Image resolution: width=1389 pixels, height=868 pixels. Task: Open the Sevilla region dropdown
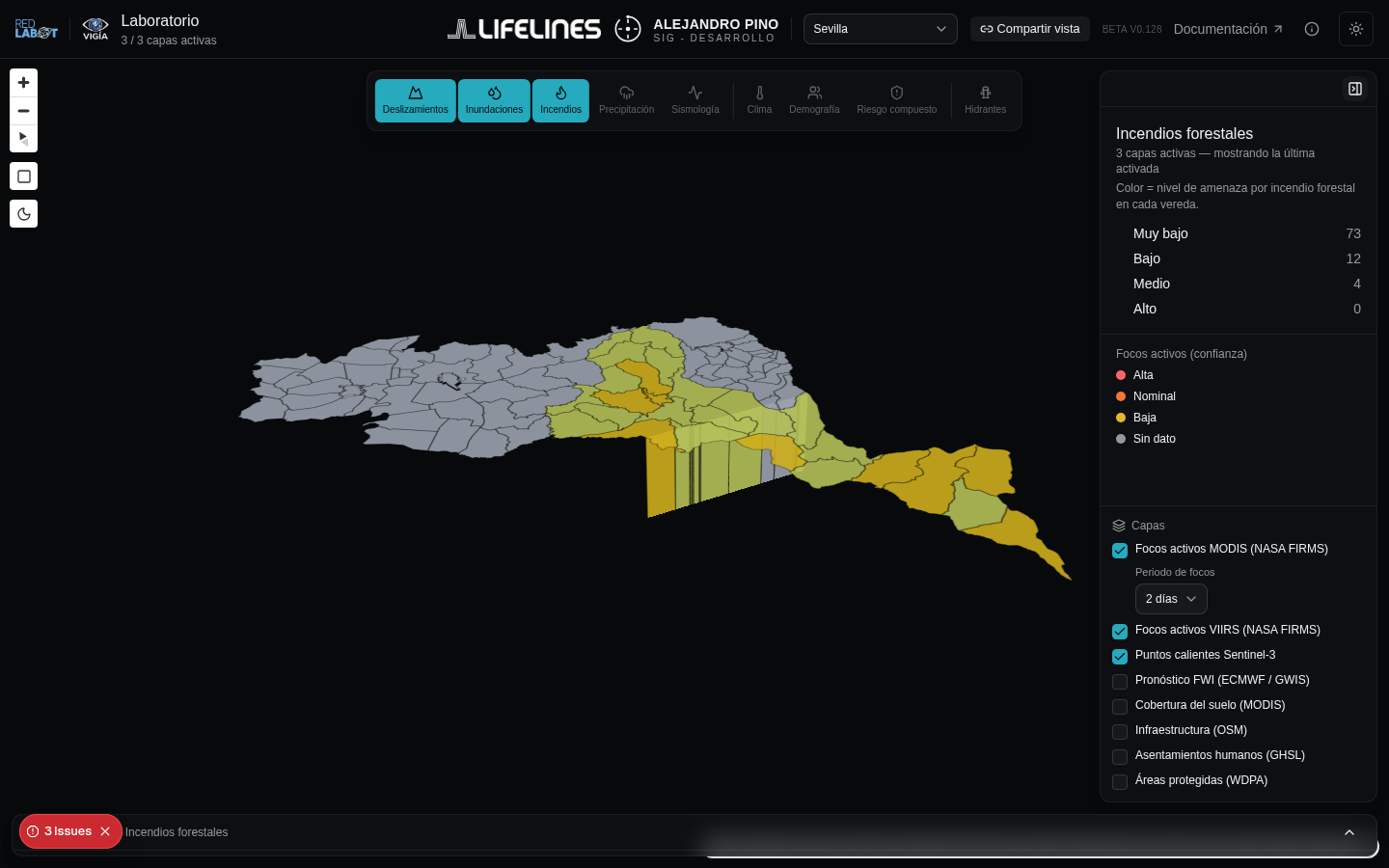coord(880,29)
